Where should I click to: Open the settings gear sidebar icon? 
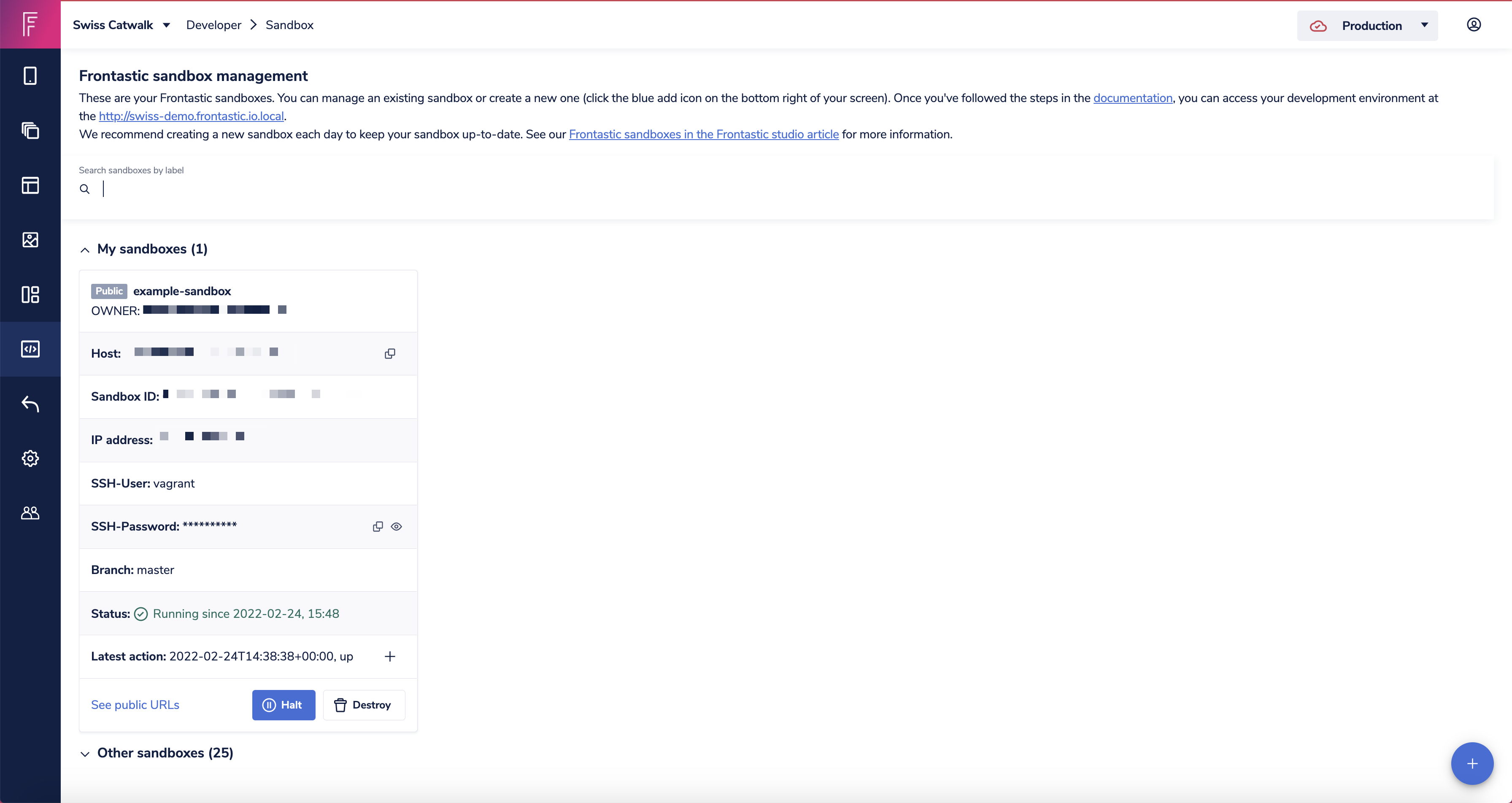30,458
